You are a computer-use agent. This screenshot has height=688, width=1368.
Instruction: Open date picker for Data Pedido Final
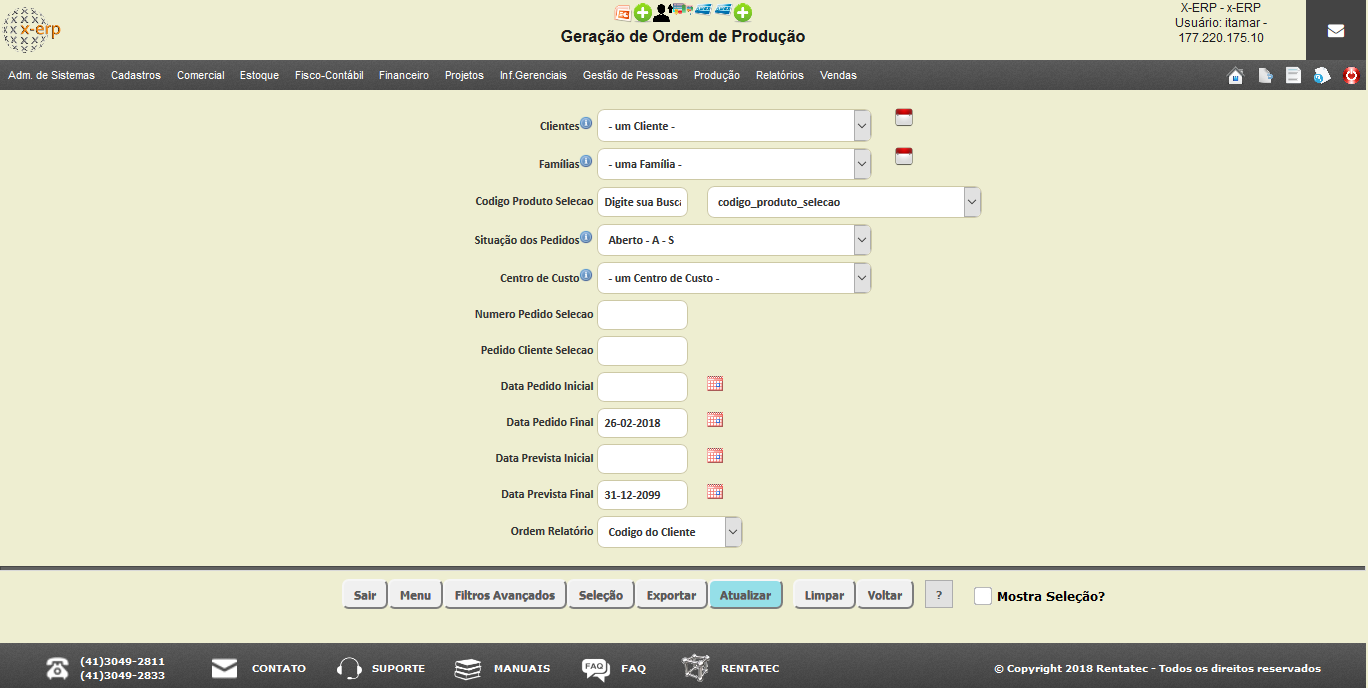click(715, 420)
